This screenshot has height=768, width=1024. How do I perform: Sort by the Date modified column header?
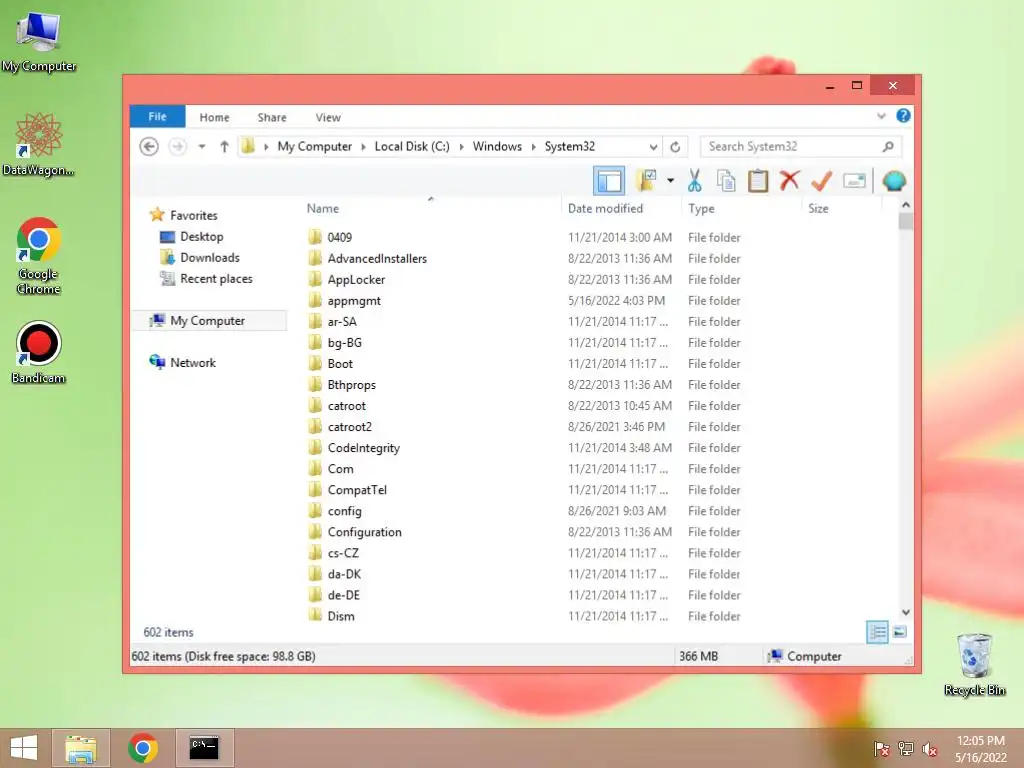tap(605, 208)
